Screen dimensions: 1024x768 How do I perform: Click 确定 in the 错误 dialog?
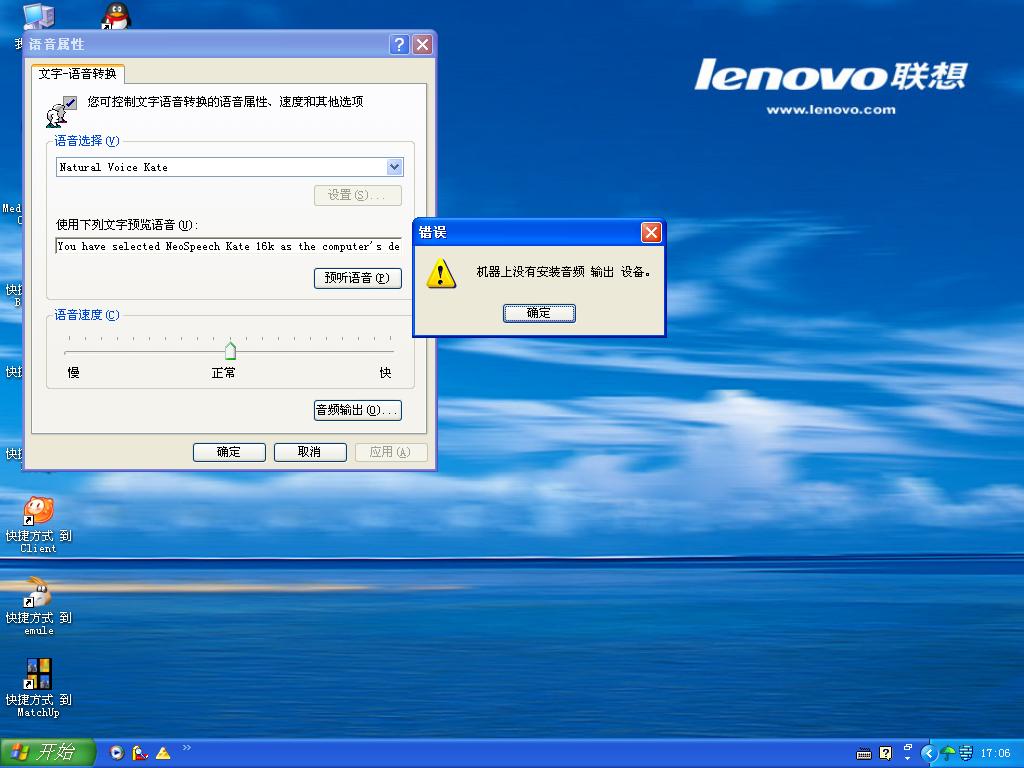tap(539, 313)
